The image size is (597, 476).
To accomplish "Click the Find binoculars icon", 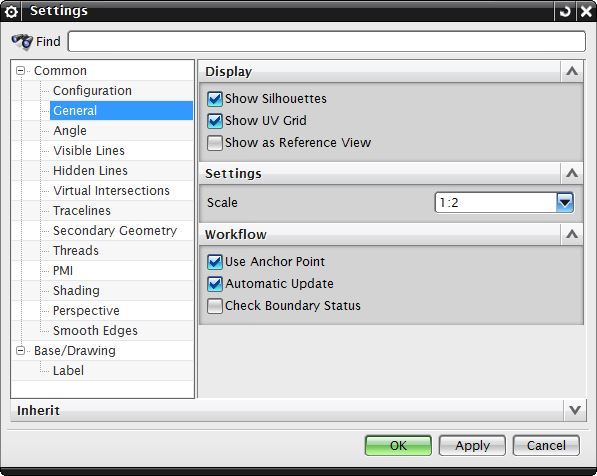I will coord(22,42).
